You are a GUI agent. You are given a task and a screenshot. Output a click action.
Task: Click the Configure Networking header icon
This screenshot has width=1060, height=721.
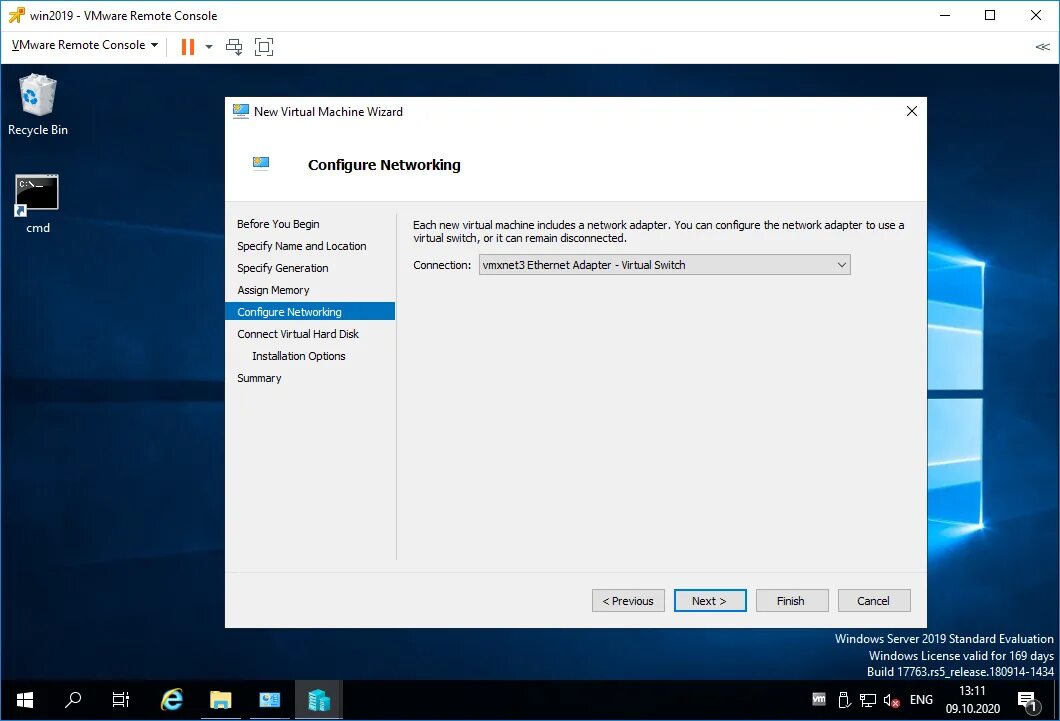[x=260, y=164]
